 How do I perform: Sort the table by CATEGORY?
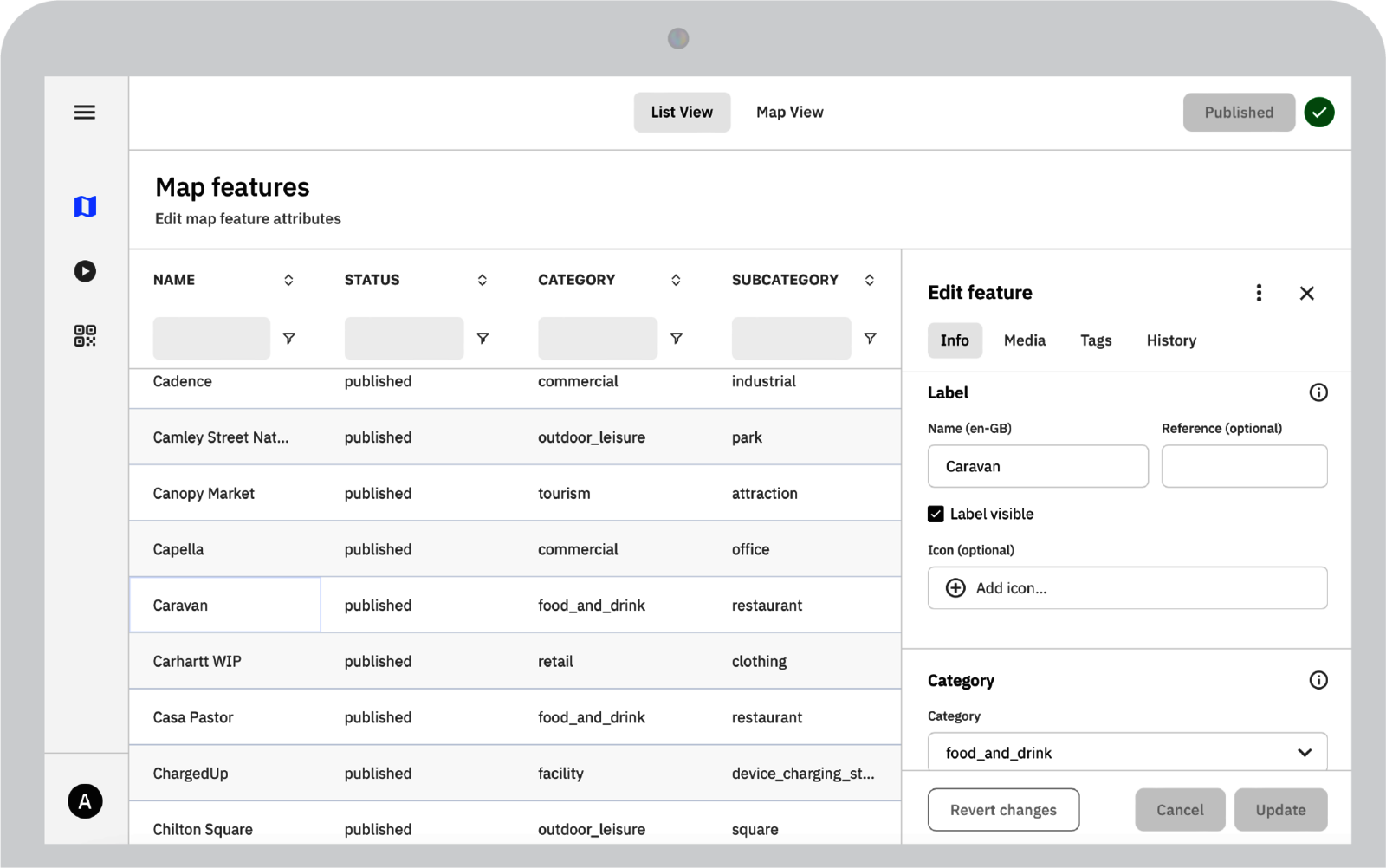pos(676,280)
